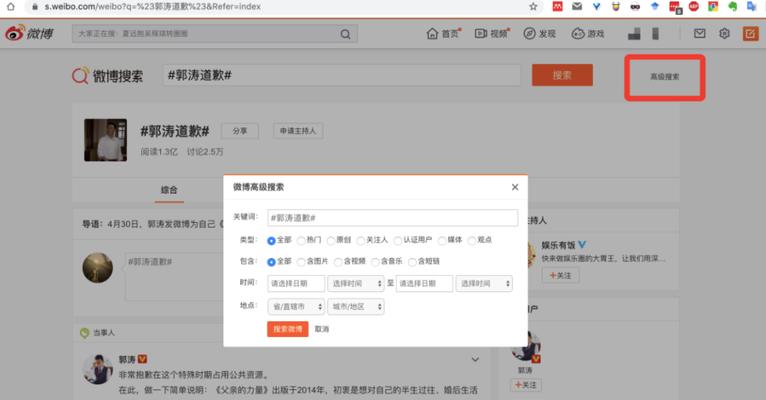The image size is (766, 400).
Task: Click the Google Translate extension icon
Action: [752, 6]
